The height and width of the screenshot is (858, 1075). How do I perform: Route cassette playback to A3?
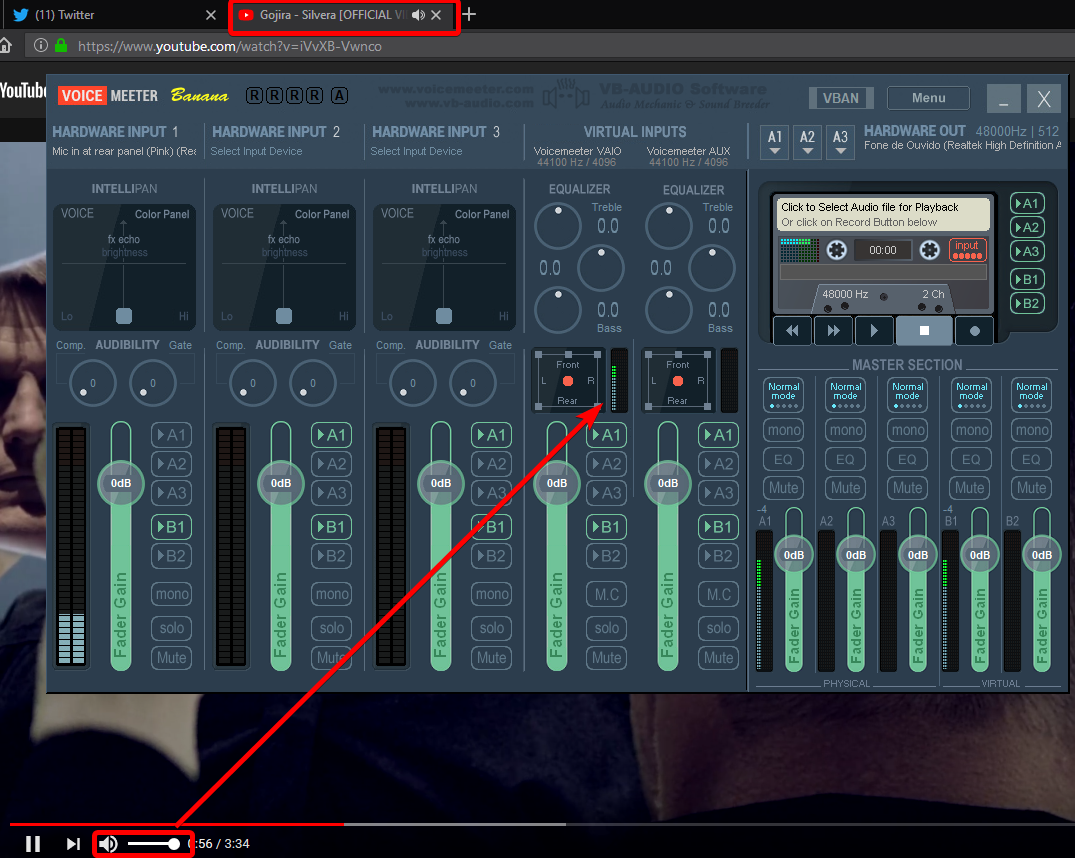(x=1027, y=251)
